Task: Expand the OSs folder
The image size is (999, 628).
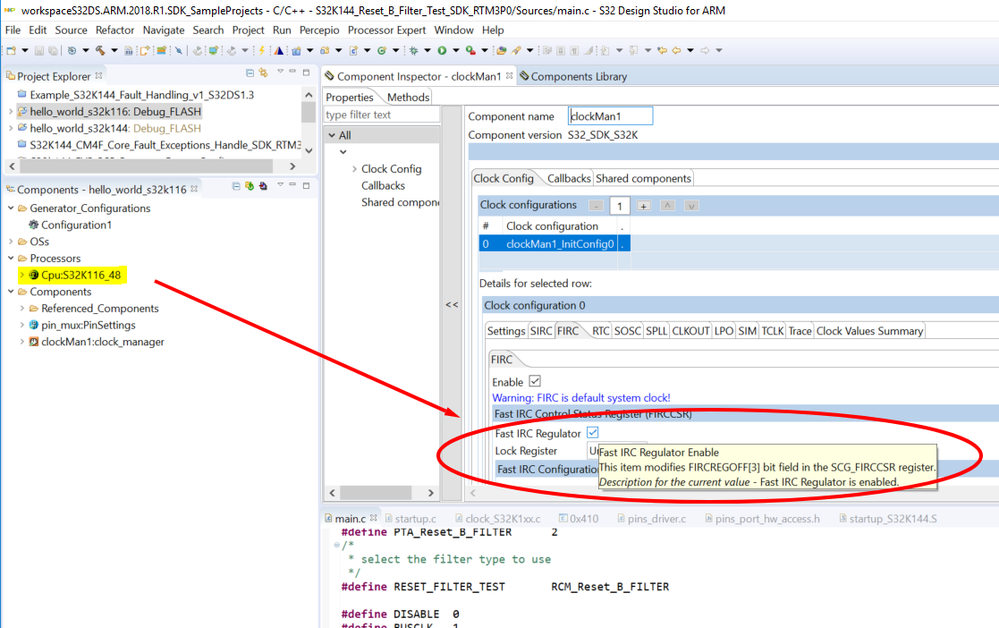Action: (11, 241)
